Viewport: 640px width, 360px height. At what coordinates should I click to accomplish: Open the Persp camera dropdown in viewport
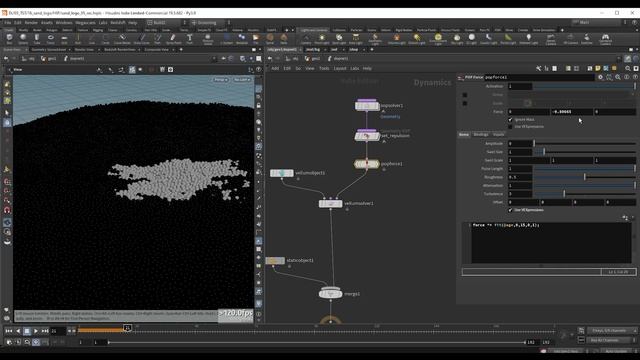pos(221,80)
